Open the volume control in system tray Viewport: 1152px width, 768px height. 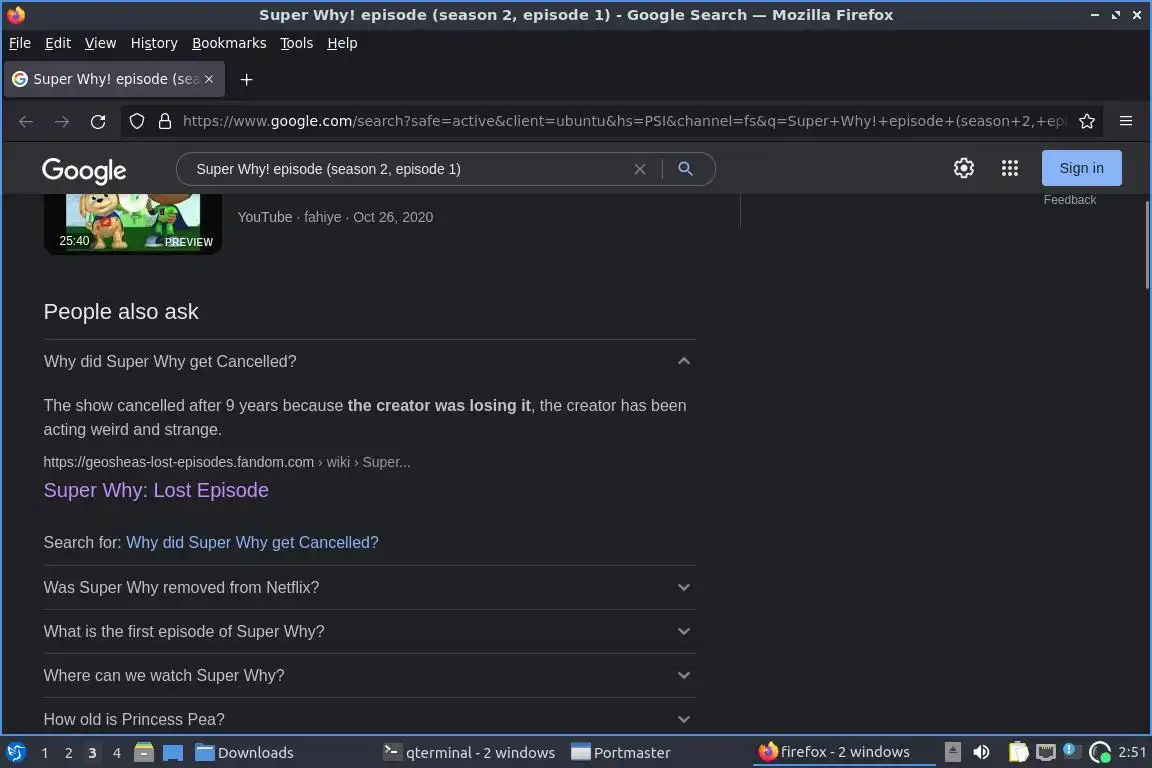pos(981,752)
